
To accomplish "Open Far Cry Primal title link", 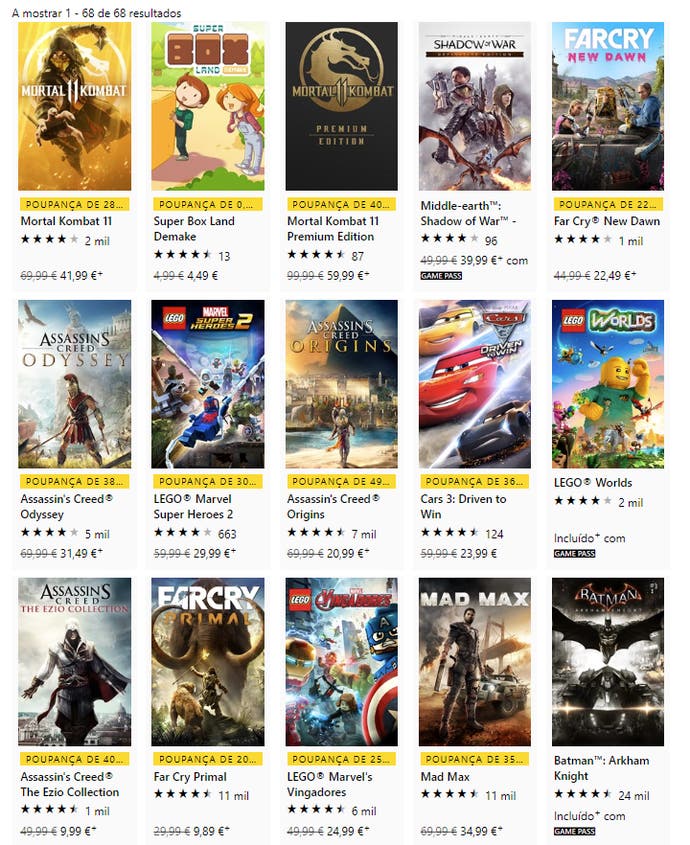I will click(190, 777).
